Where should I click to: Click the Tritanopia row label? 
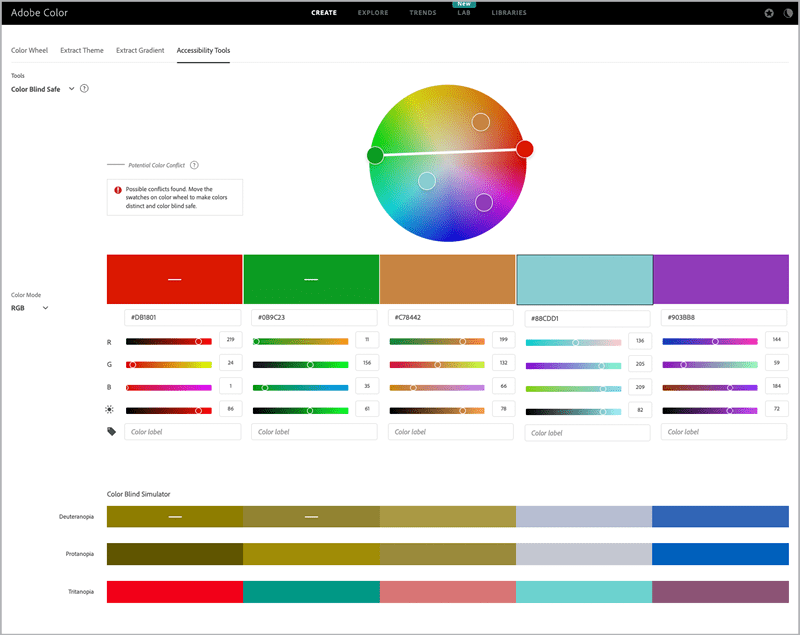pos(81,592)
